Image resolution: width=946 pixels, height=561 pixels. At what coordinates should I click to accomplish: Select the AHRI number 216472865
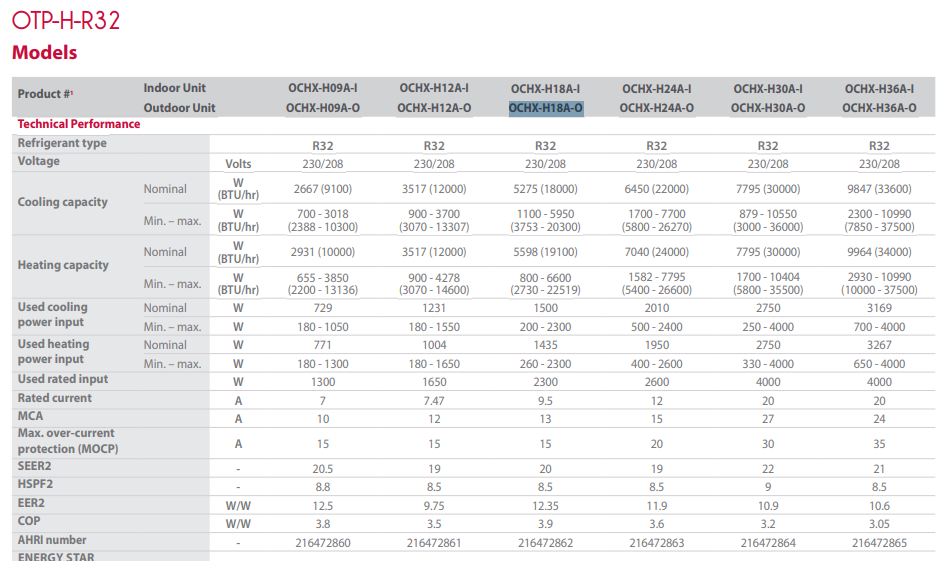[x=879, y=542]
